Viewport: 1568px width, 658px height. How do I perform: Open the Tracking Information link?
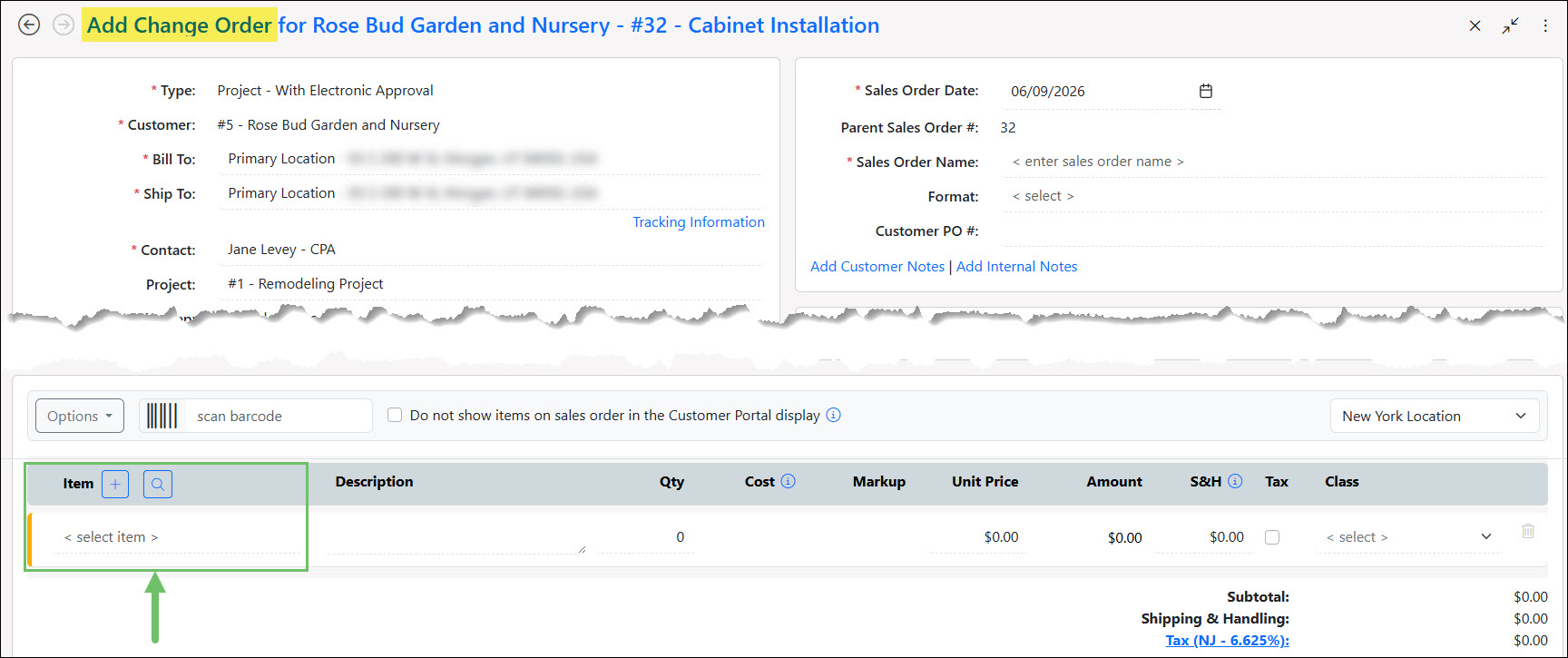699,222
